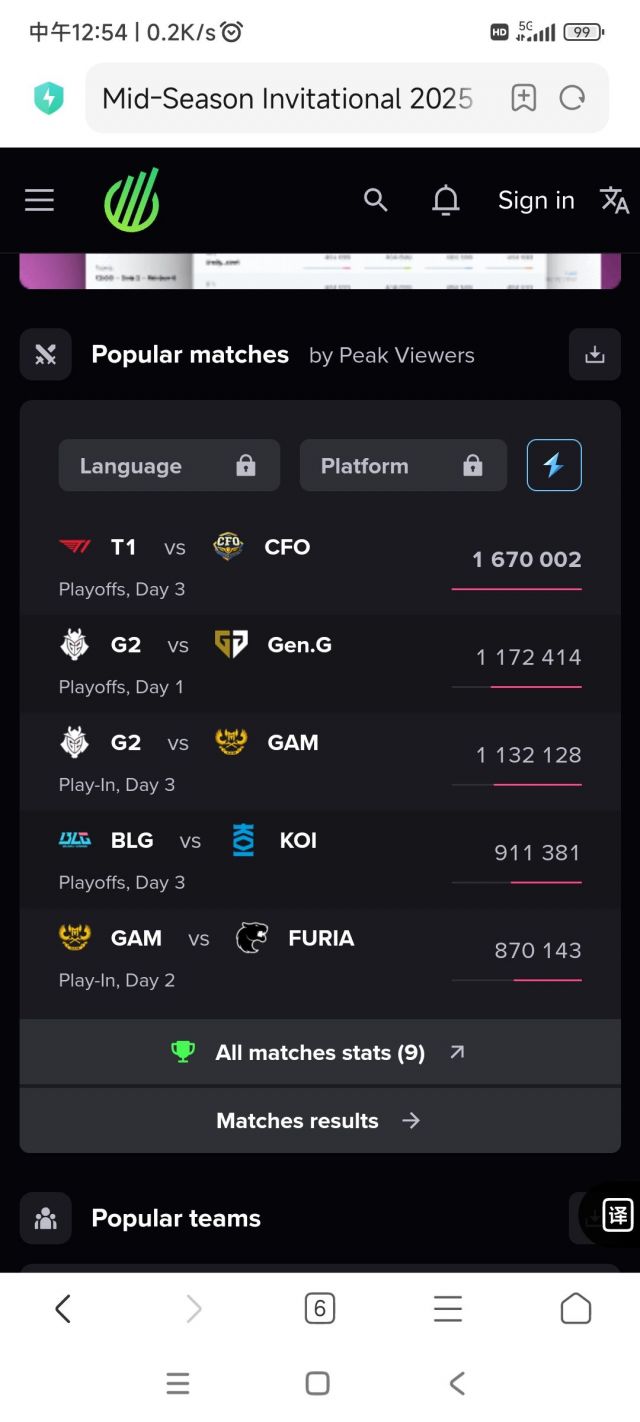Screen dimensions: 640x1422
Task: Click the Sign in link
Action: pyautogui.click(x=536, y=200)
